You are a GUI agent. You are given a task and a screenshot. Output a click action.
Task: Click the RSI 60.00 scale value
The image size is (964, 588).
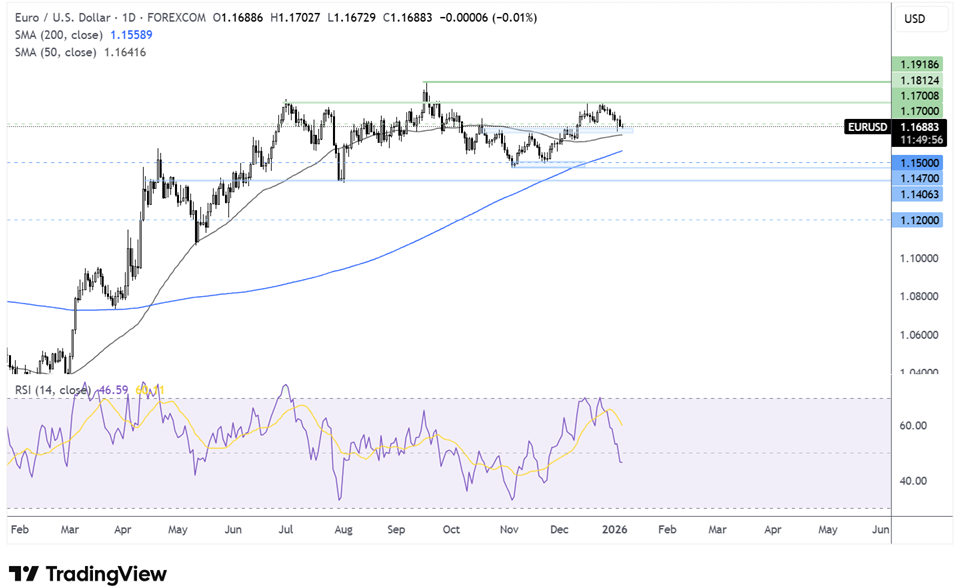(x=912, y=426)
